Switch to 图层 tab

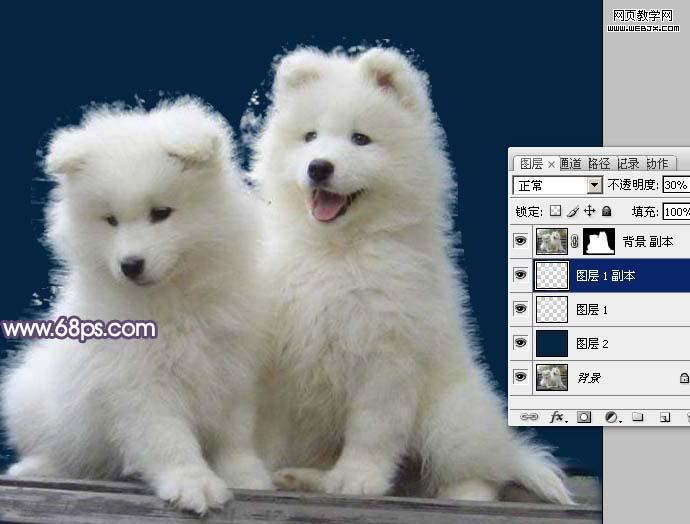[x=531, y=164]
